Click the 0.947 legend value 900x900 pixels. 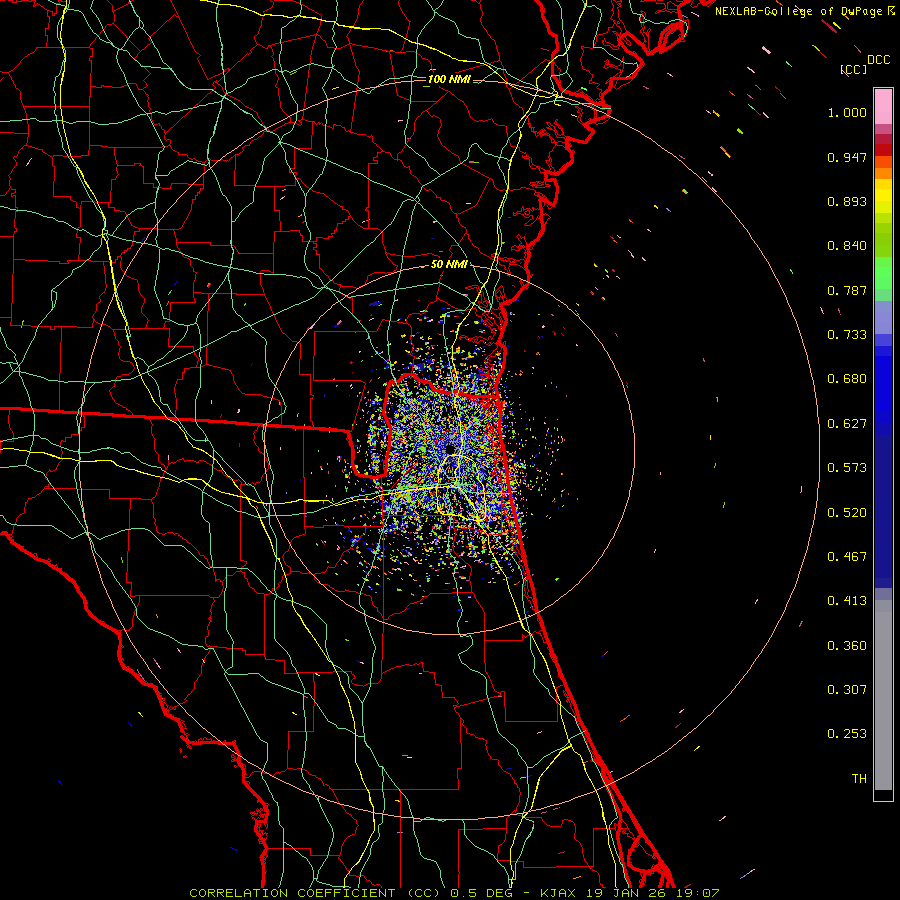point(847,157)
